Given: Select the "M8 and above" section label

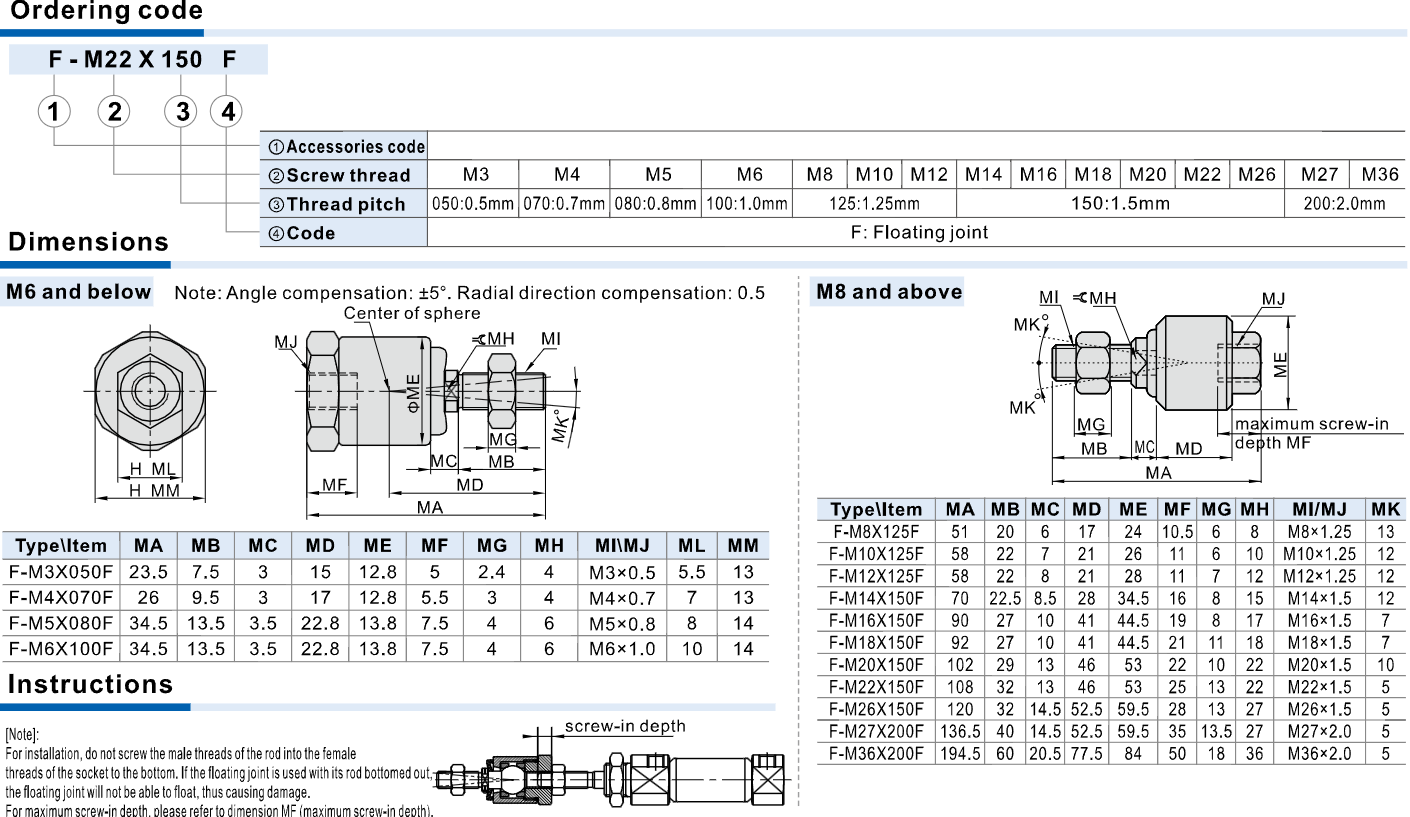Looking at the screenshot, I should coord(889,292).
